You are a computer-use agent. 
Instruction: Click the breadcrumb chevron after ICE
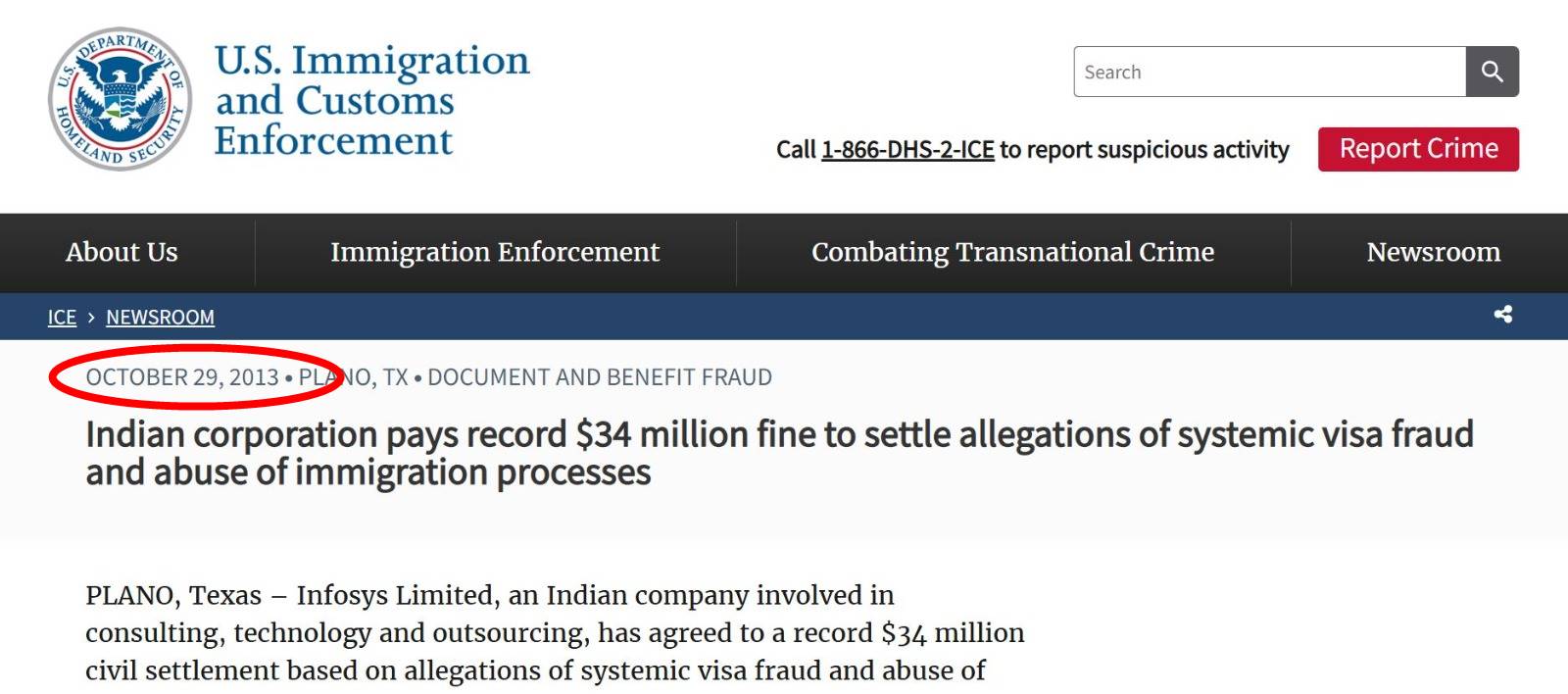91,318
